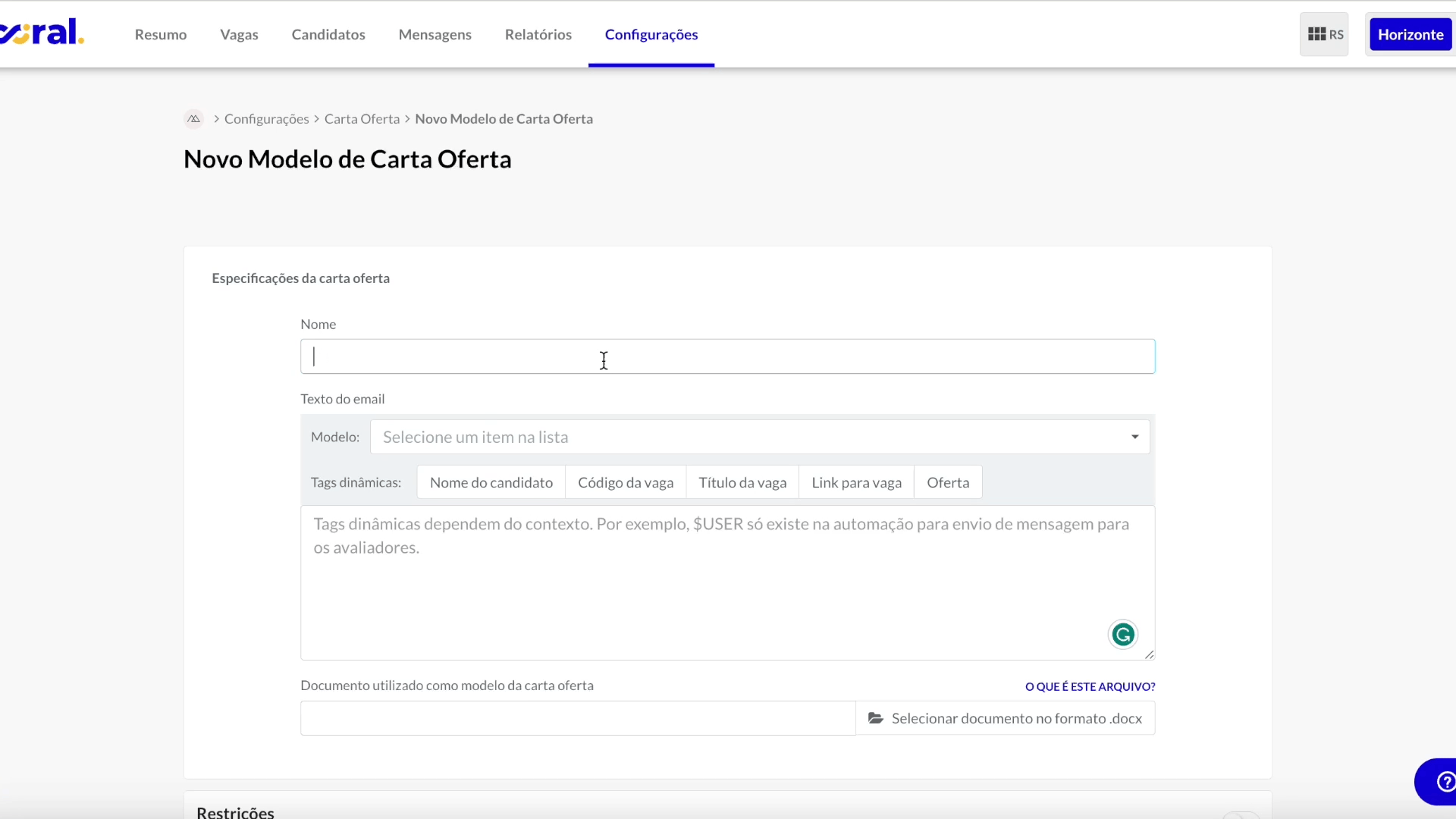Image resolution: width=1456 pixels, height=819 pixels.
Task: Insert the Nome do candidato tag
Action: (x=491, y=482)
